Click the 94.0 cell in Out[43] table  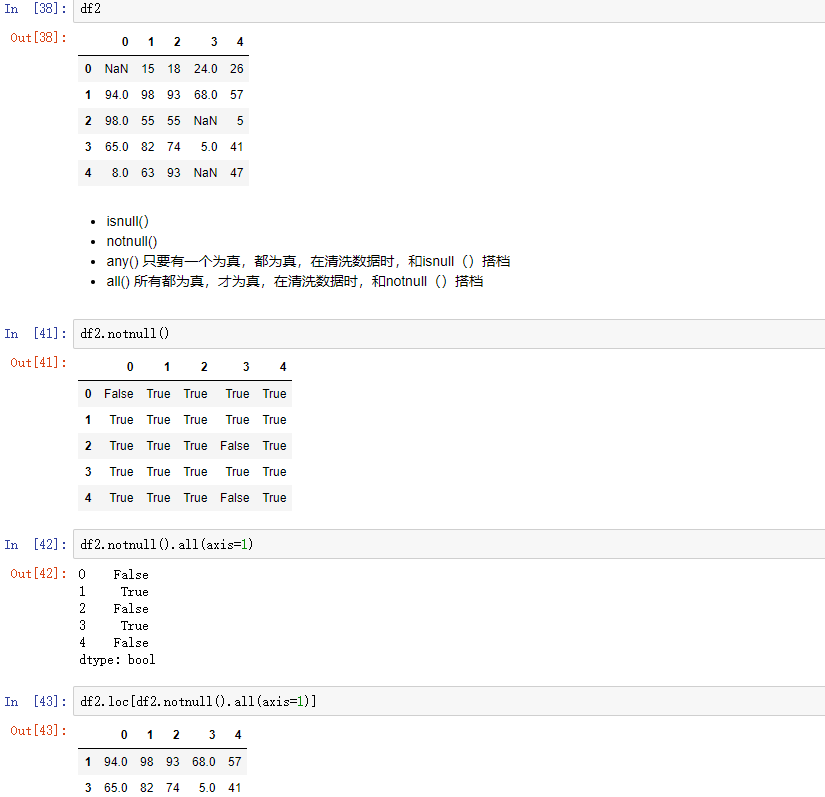[x=115, y=762]
